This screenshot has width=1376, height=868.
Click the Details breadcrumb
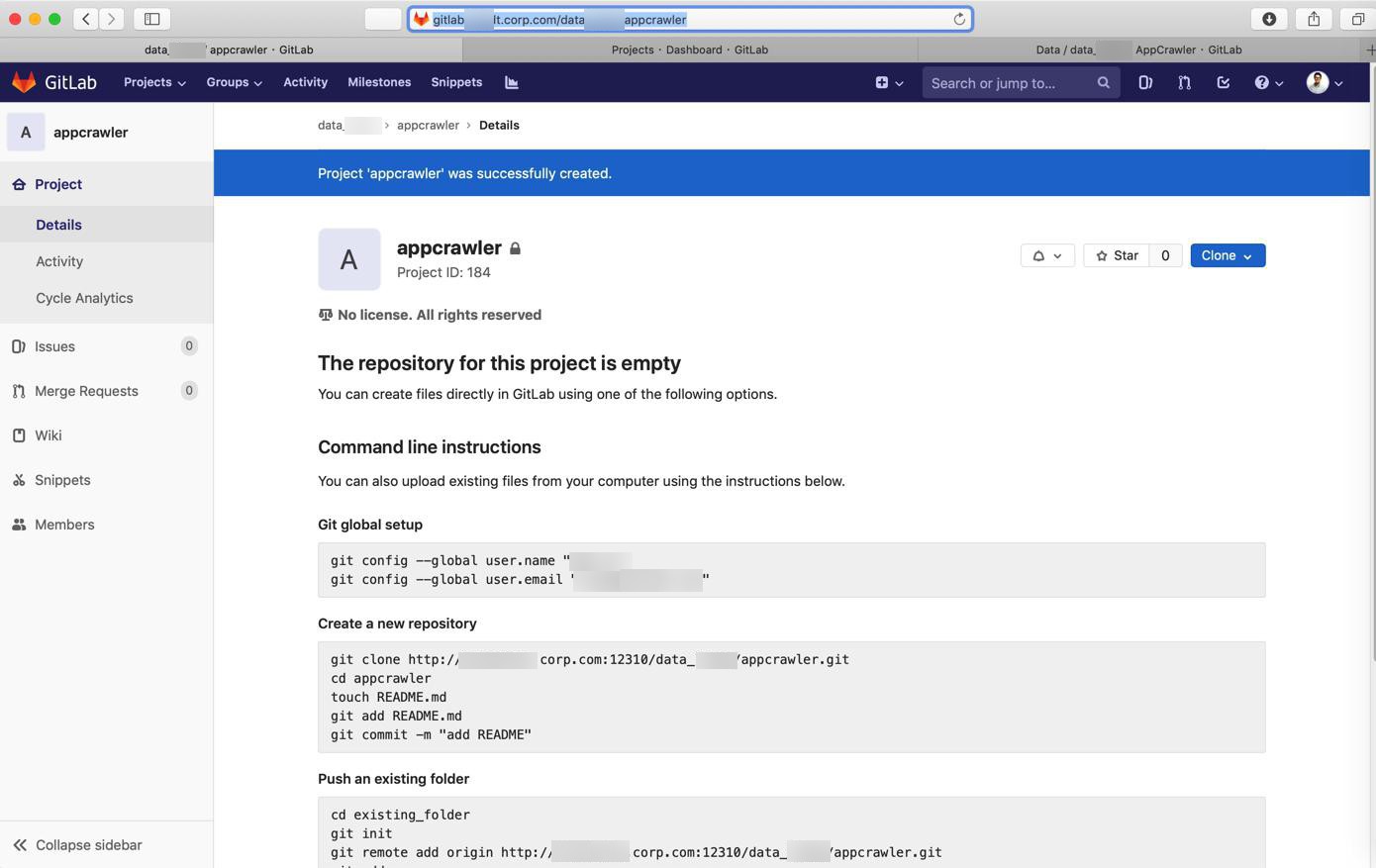pyautogui.click(x=499, y=126)
